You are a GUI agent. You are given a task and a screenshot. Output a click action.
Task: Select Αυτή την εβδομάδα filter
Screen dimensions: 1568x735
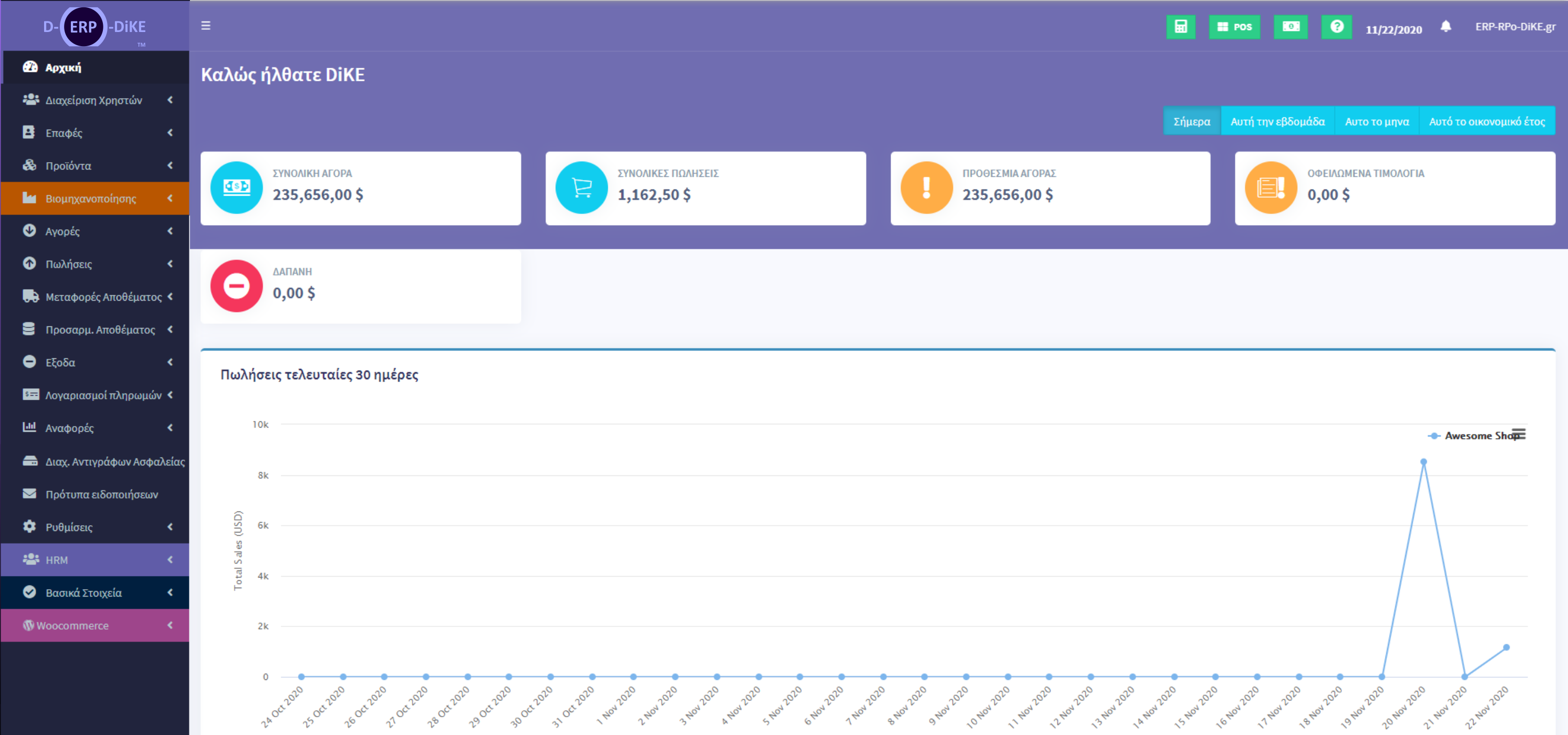1277,121
